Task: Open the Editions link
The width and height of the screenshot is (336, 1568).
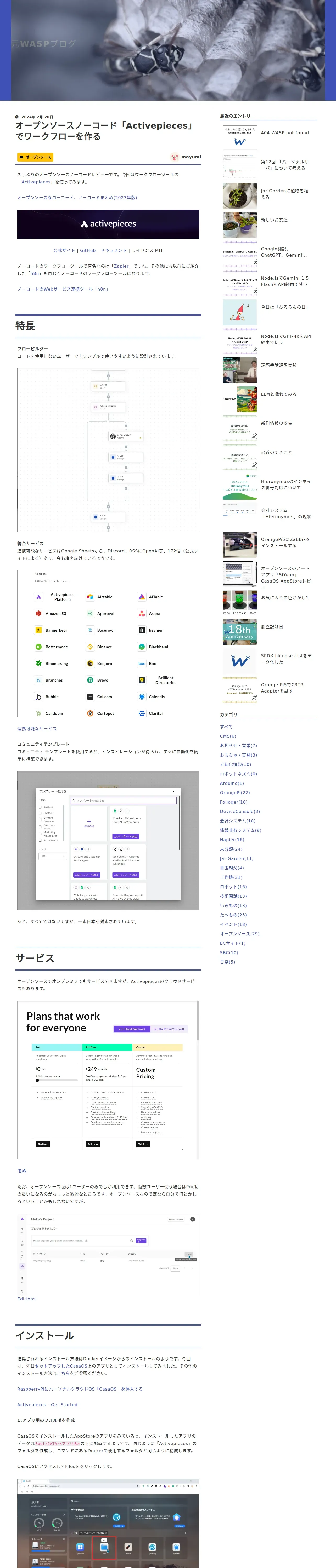Action: pos(26,1299)
